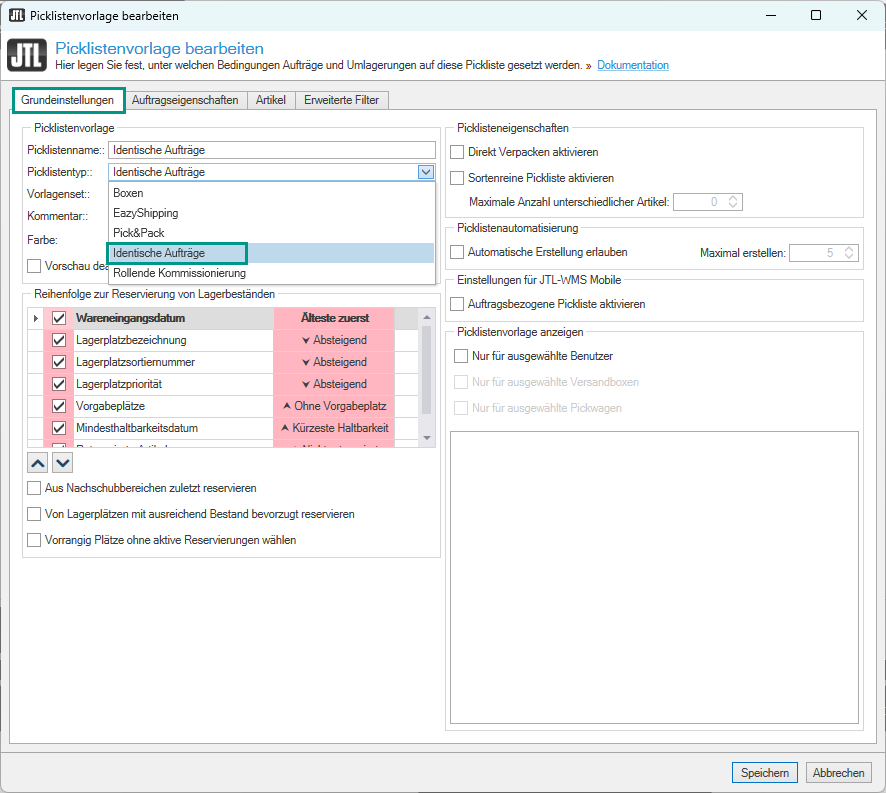Increase the Maximal erstellen spinner value
Viewport: 886px width, 793px height.
(x=850, y=249)
